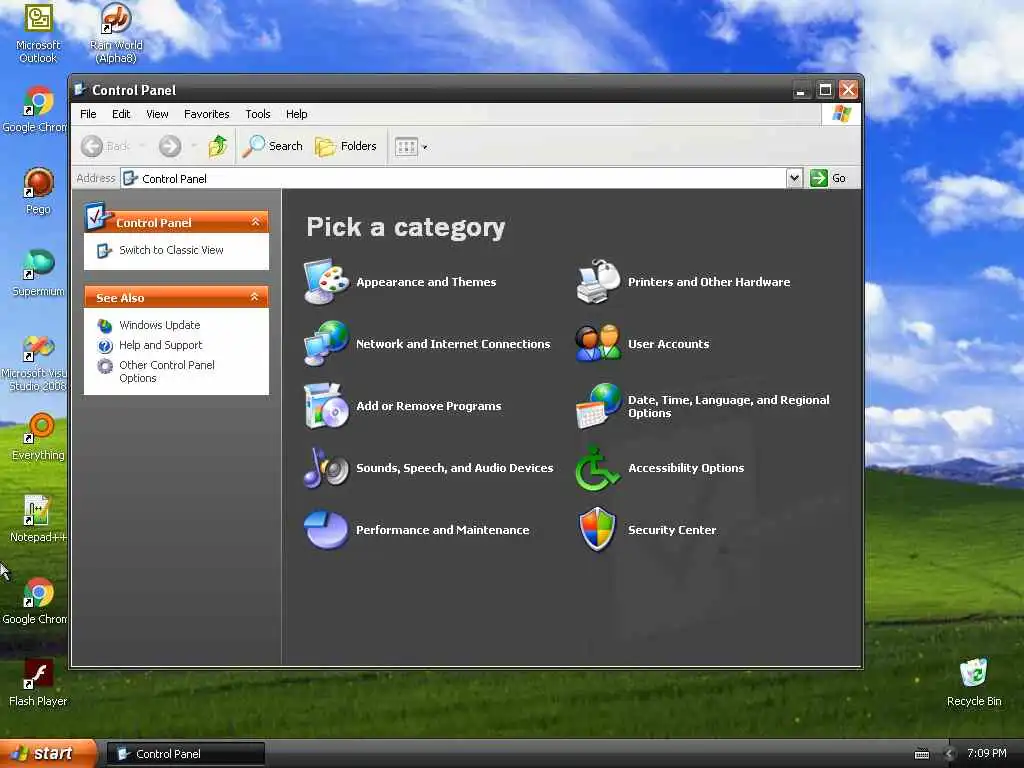
Task: Click the Control Panel taskbar button
Action: (185, 754)
